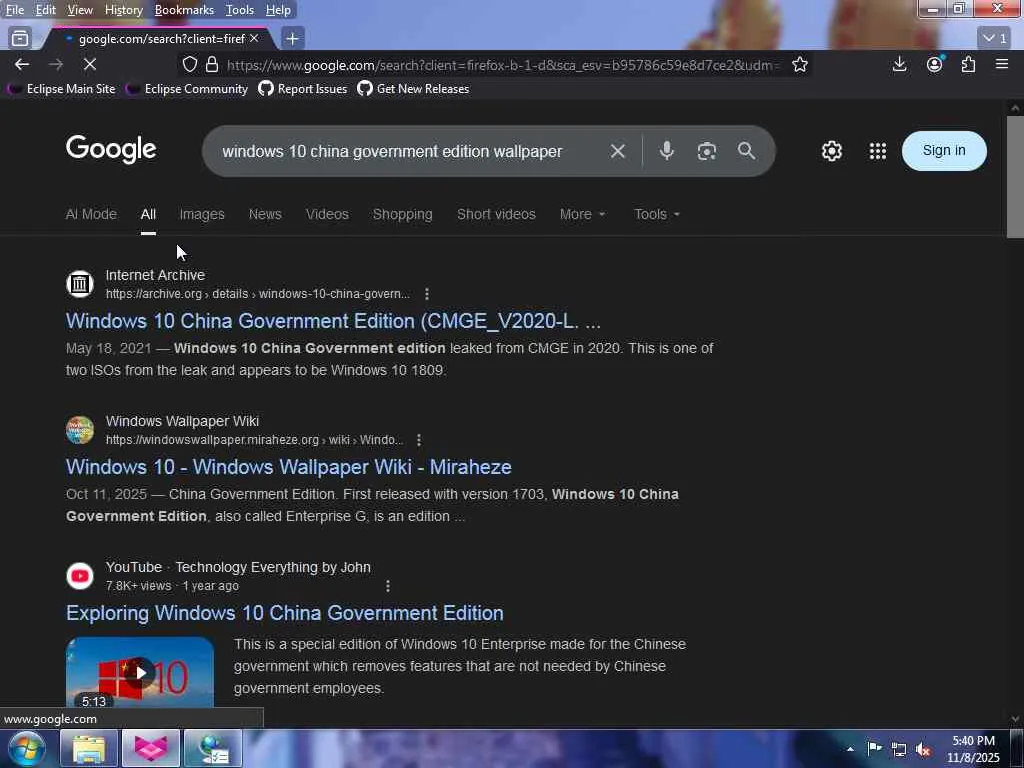Click the pink fox taskbar app
The image size is (1024, 768).
tap(151, 748)
